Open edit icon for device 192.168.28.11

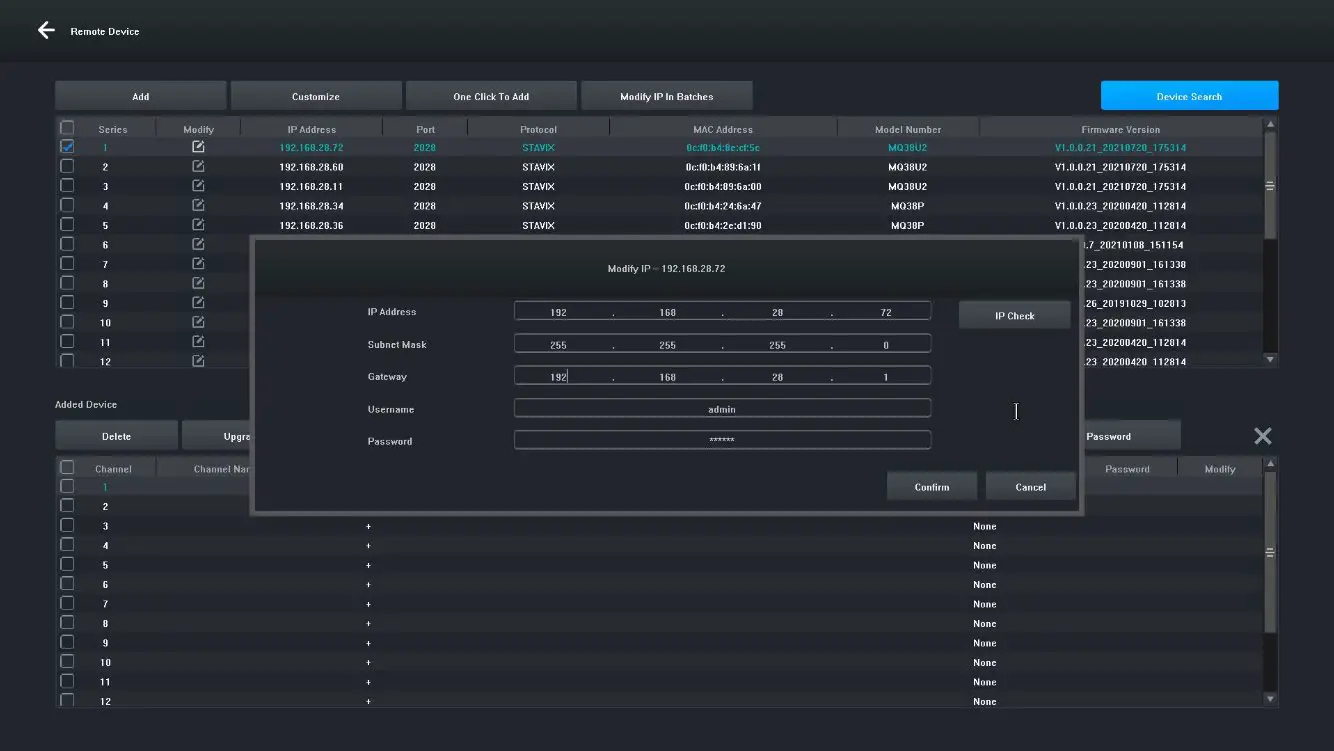click(198, 186)
